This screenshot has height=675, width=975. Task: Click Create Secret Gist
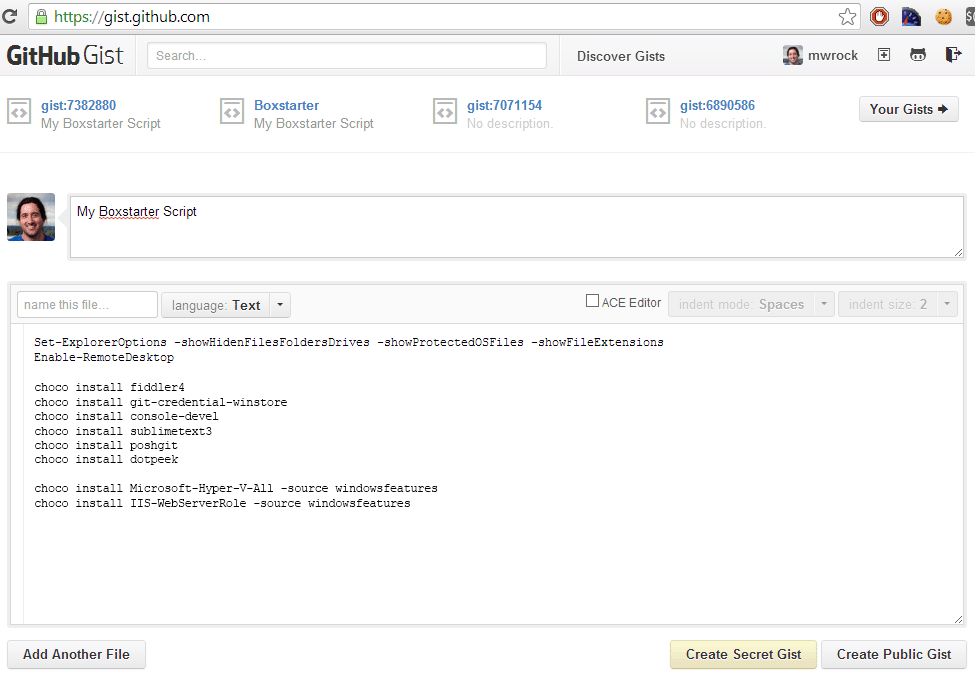743,654
